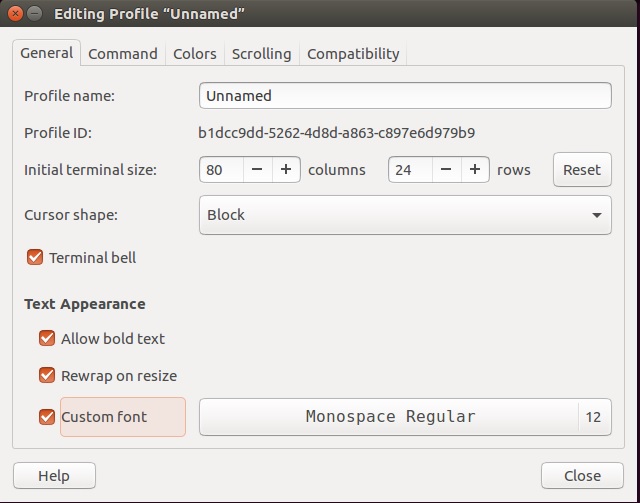Switch to the Colors tab

(195, 53)
